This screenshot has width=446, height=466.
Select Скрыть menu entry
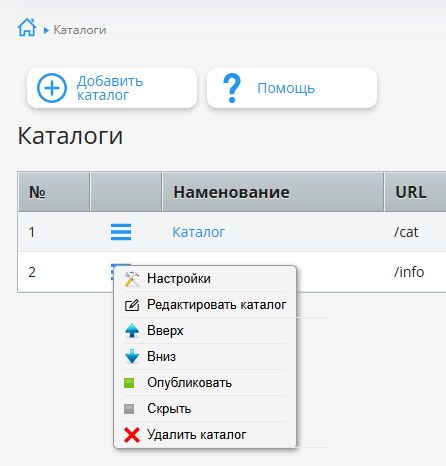pyautogui.click(x=169, y=408)
